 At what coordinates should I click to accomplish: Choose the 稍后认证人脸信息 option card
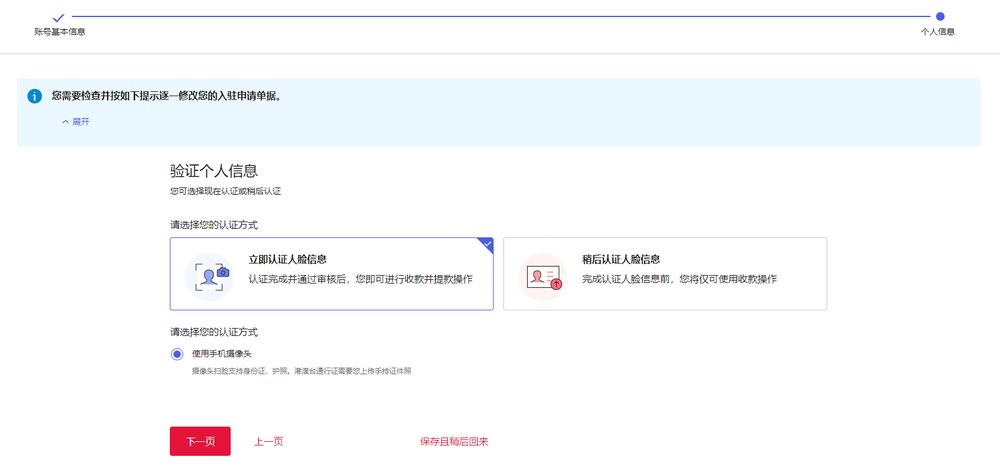click(665, 274)
